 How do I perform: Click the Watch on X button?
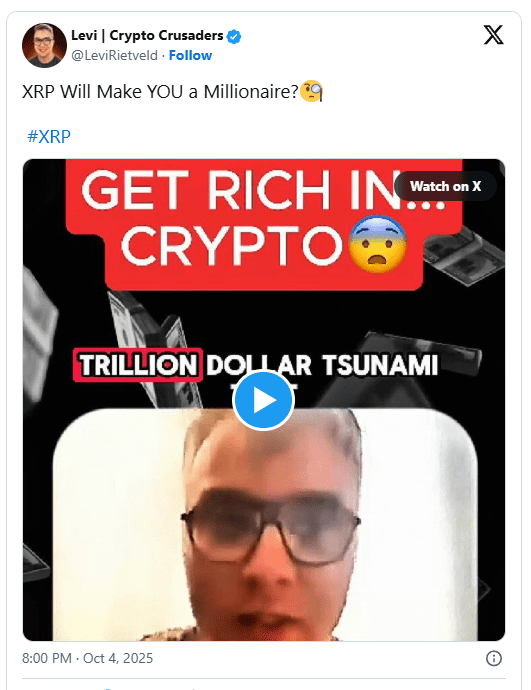(x=445, y=186)
